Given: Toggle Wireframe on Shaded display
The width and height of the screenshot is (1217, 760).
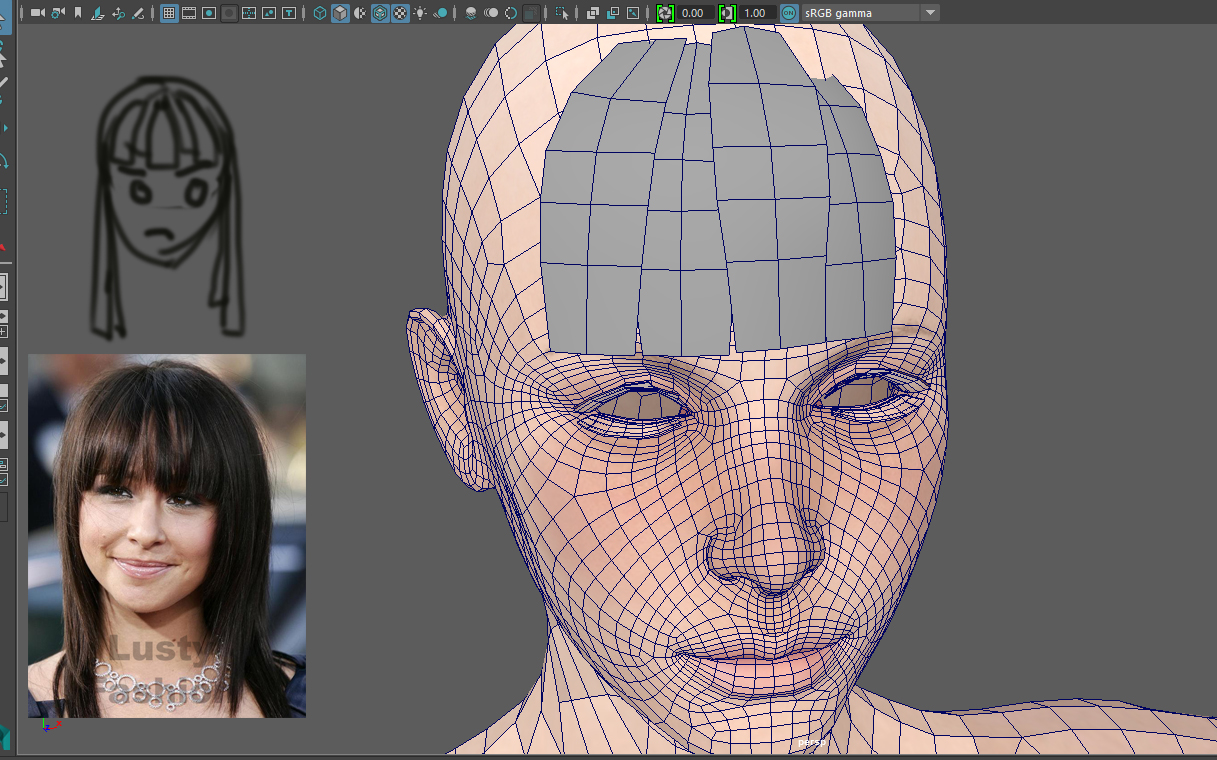Looking at the screenshot, I should (381, 13).
